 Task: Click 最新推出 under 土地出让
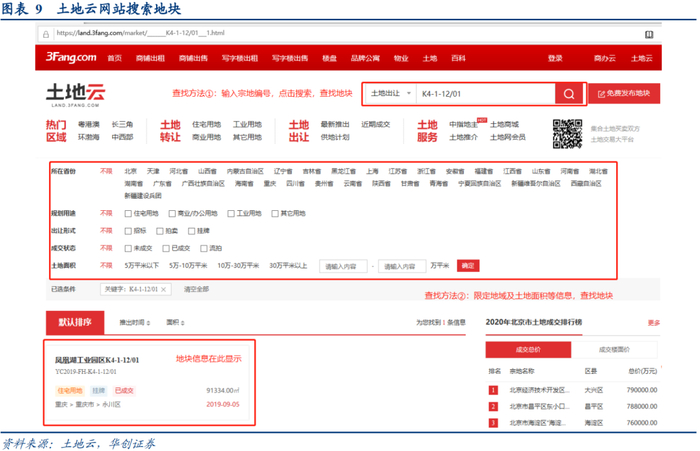tap(335, 125)
